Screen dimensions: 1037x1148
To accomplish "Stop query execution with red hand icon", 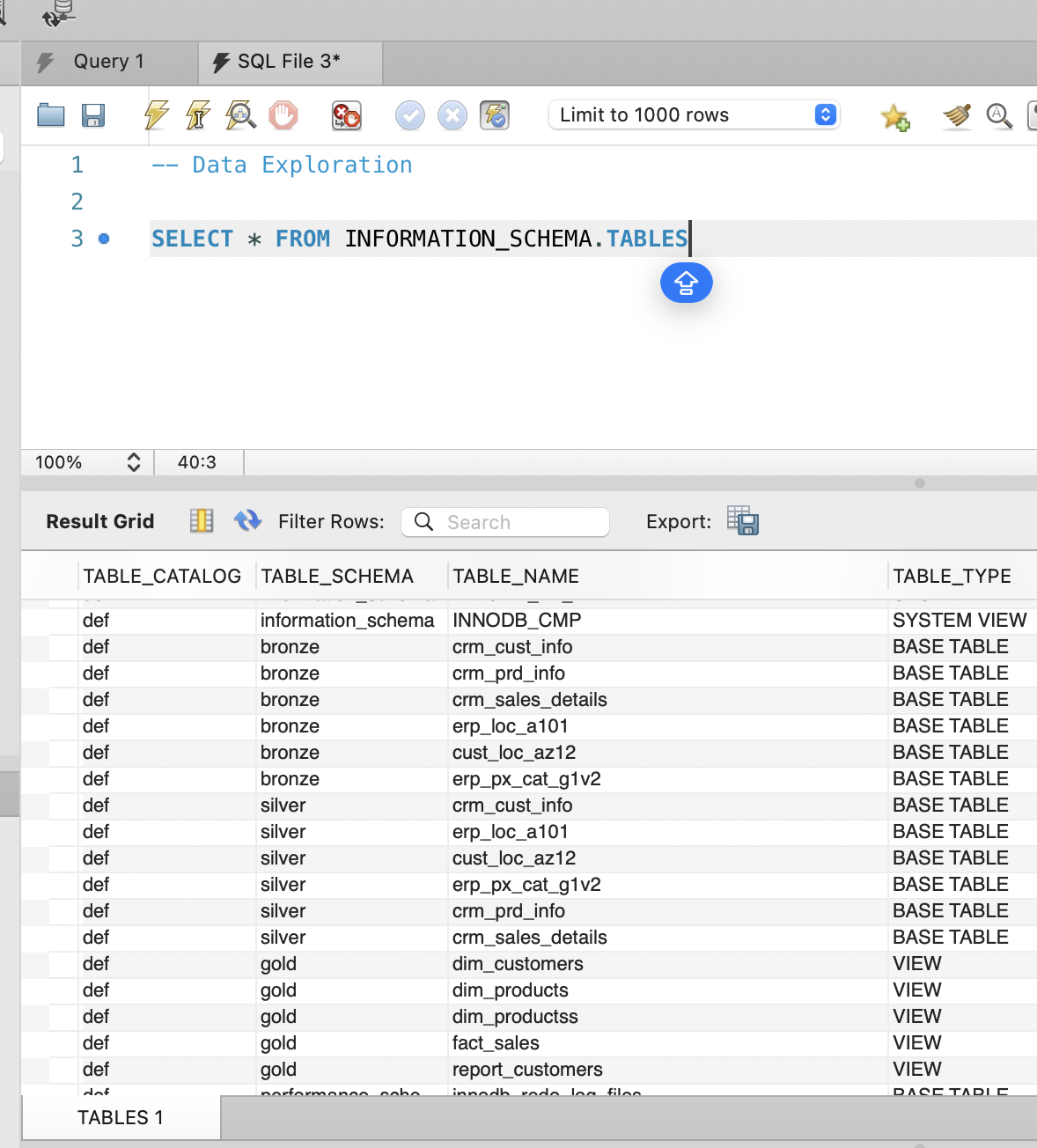I will 283,115.
